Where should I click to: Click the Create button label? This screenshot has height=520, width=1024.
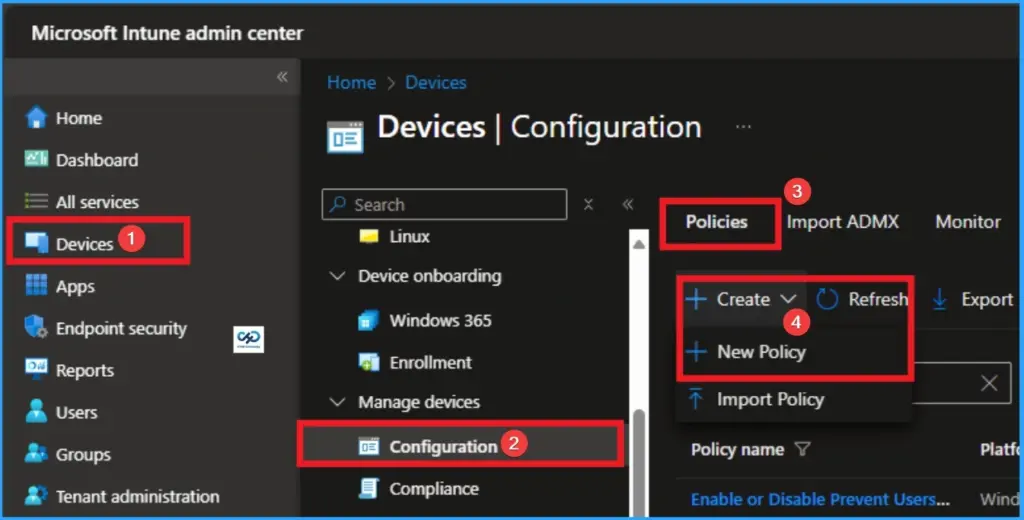[743, 299]
